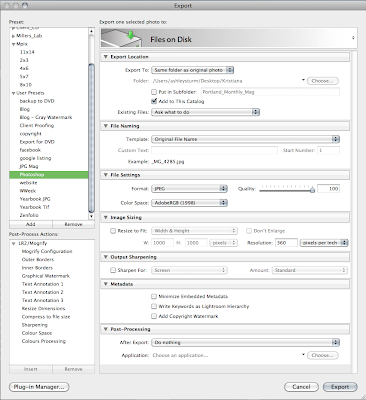Open the Export To dropdown

[193, 70]
